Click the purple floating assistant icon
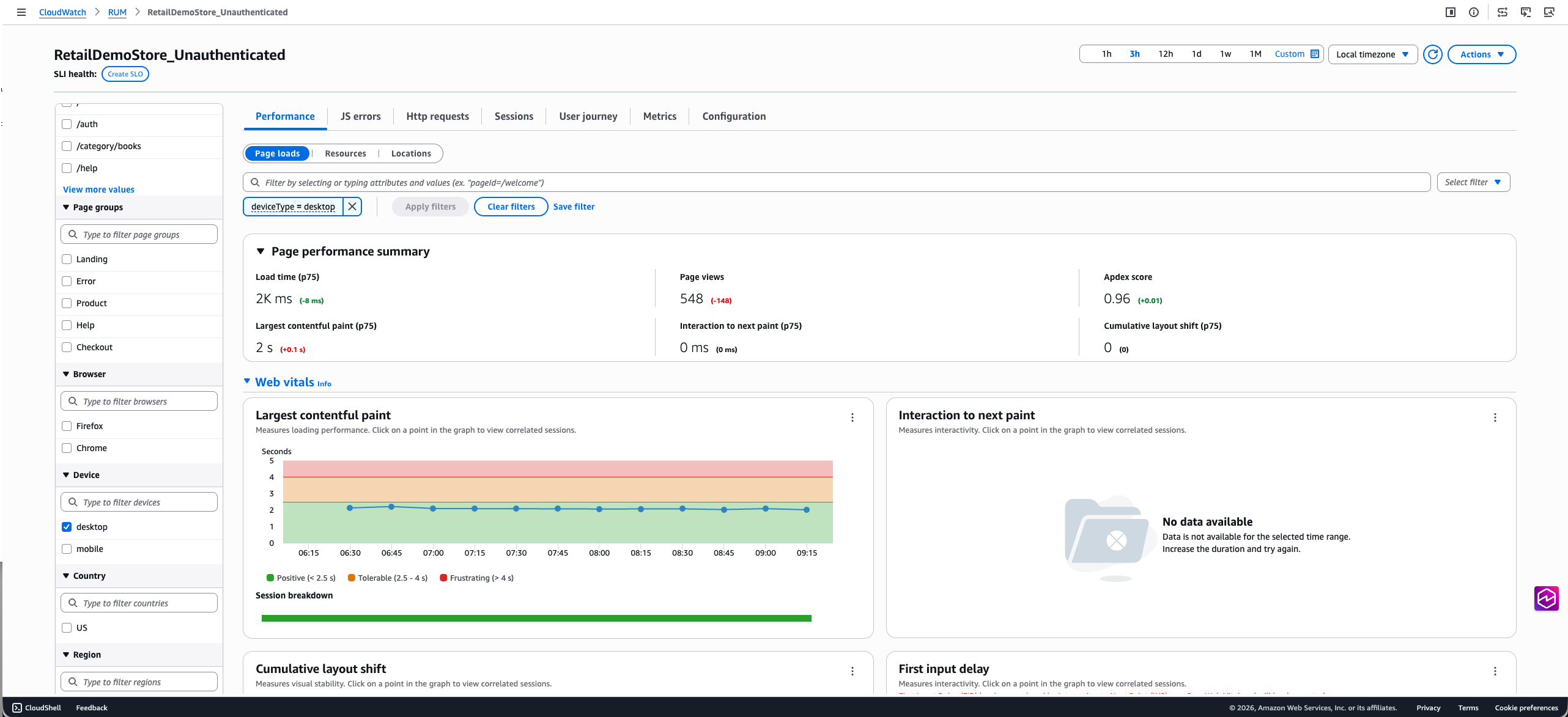 [x=1546, y=598]
